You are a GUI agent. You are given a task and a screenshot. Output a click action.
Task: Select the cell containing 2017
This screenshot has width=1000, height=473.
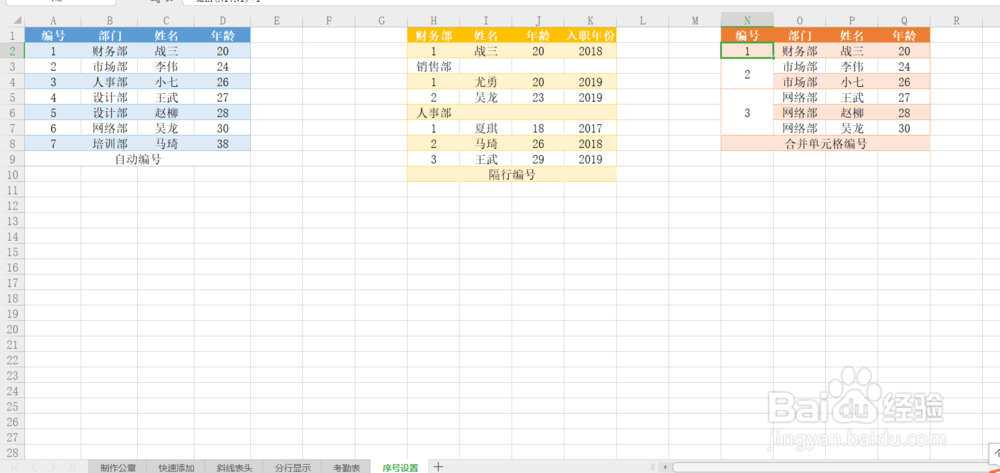point(590,128)
